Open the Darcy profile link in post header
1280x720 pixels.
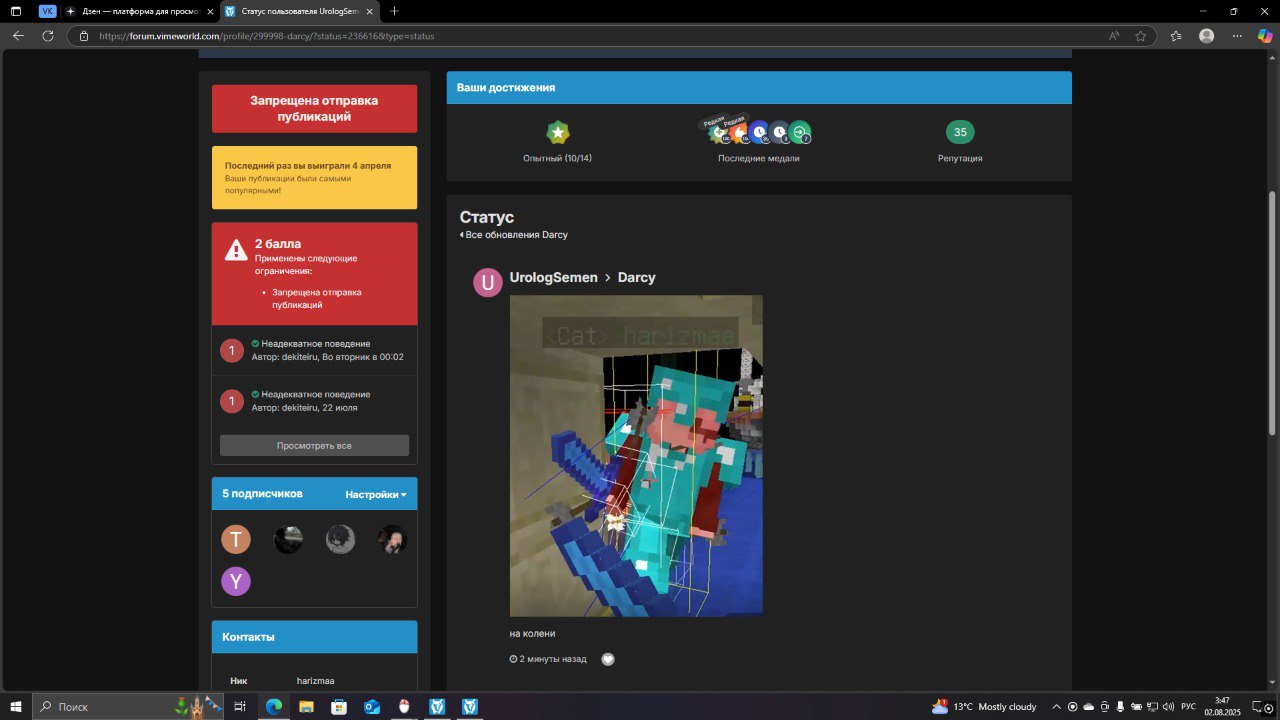pos(636,277)
